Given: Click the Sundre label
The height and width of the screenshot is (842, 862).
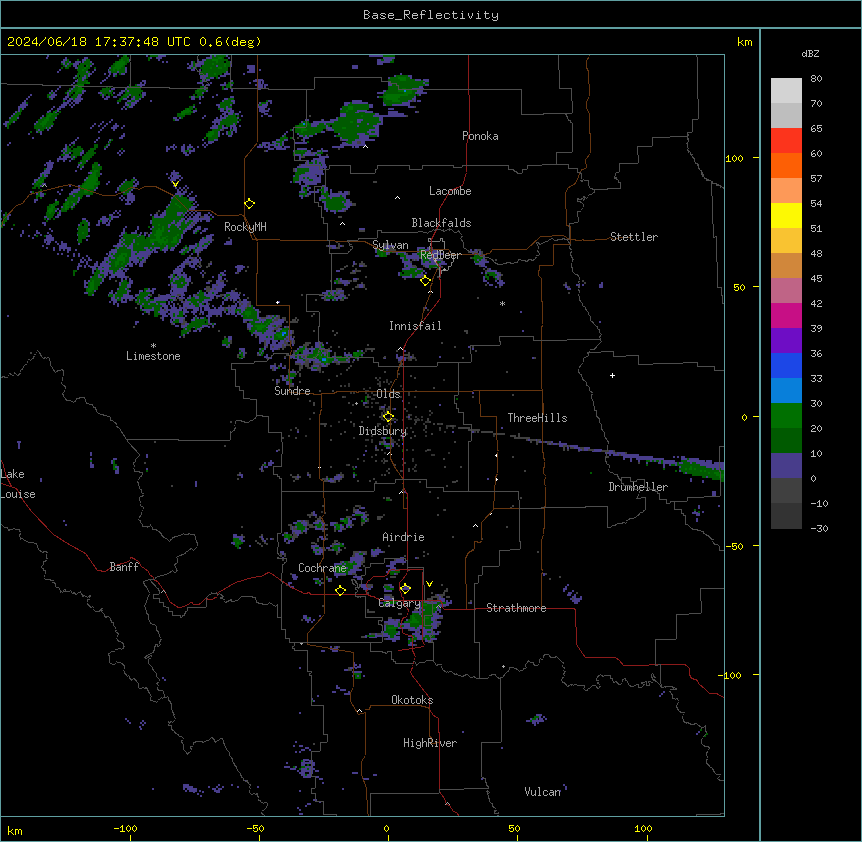Looking at the screenshot, I should 292,391.
